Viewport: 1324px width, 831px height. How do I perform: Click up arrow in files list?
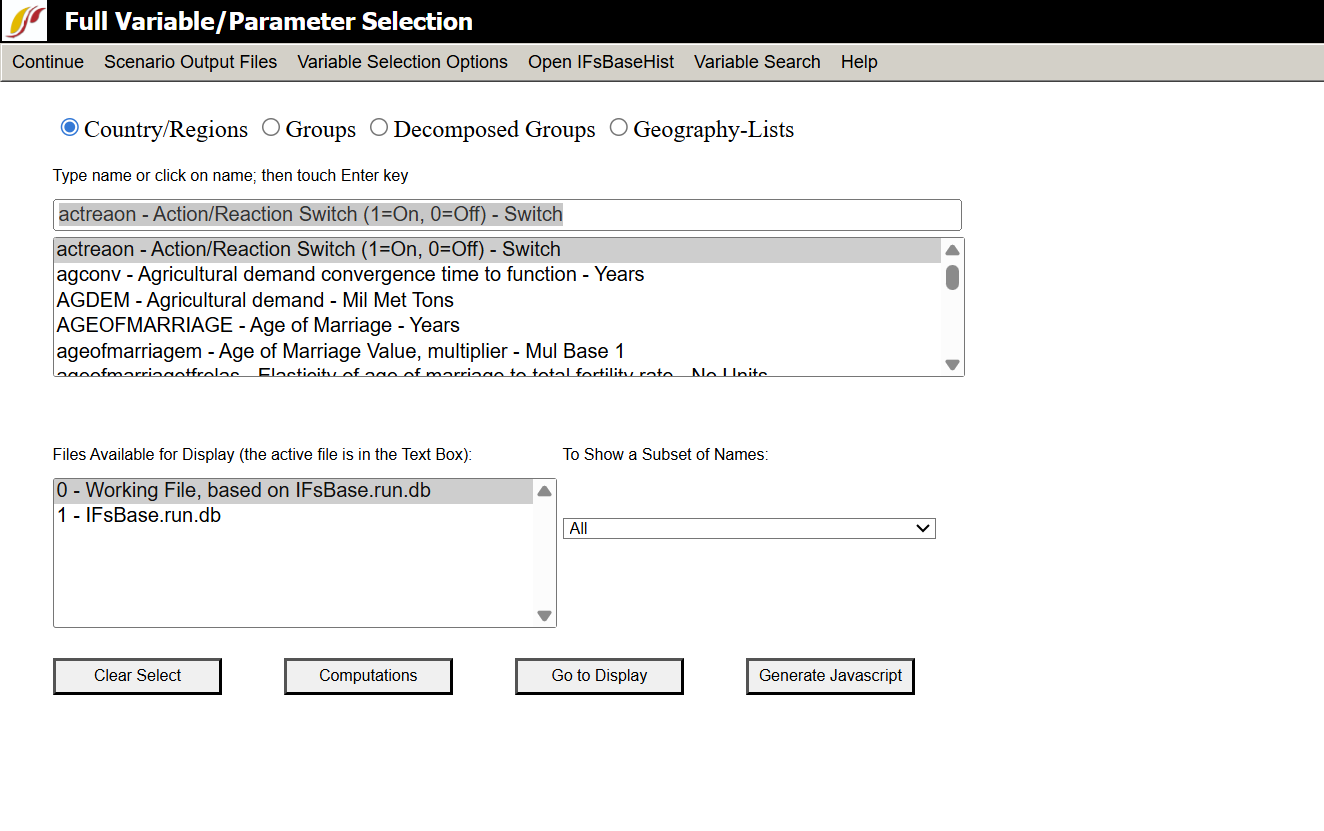[x=544, y=491]
